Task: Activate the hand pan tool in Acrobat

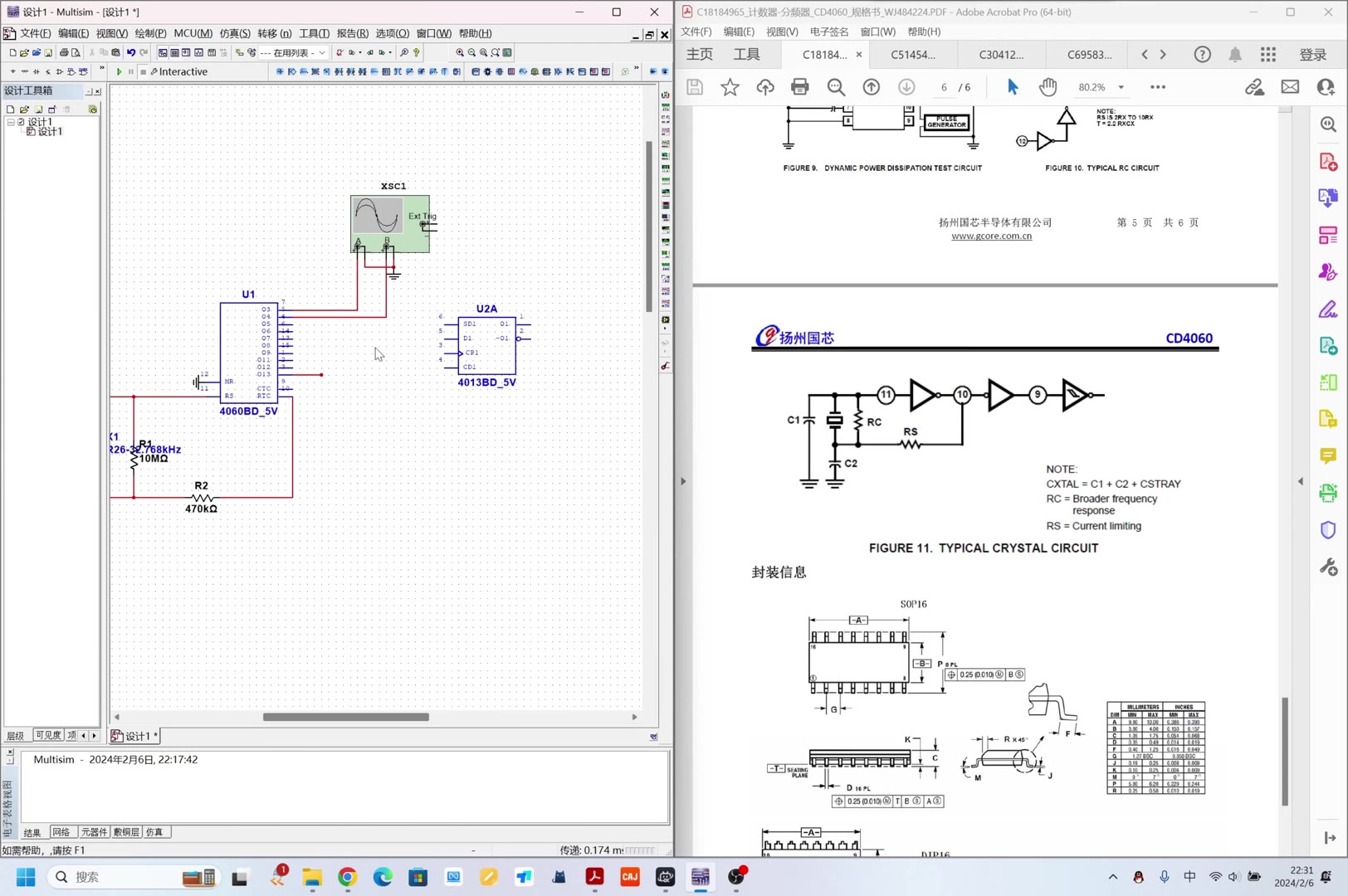Action: pos(1048,86)
